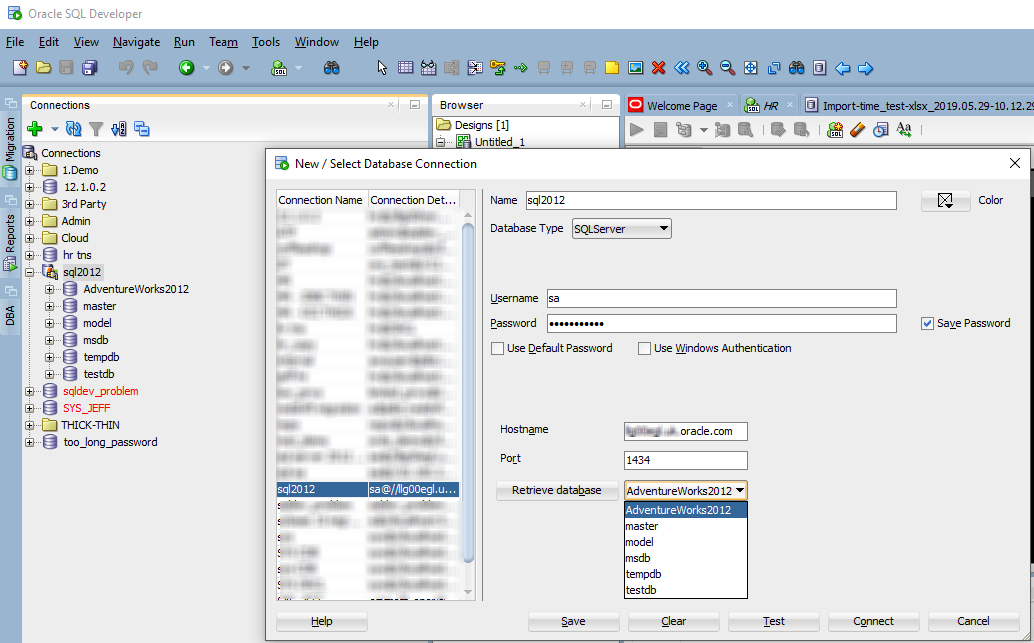Click the Zoom In magnifier icon
The image size is (1034, 643).
click(x=704, y=67)
